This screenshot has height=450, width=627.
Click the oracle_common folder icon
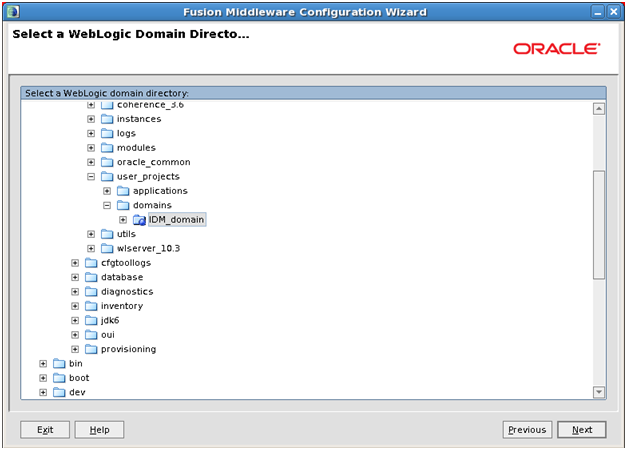(x=107, y=162)
